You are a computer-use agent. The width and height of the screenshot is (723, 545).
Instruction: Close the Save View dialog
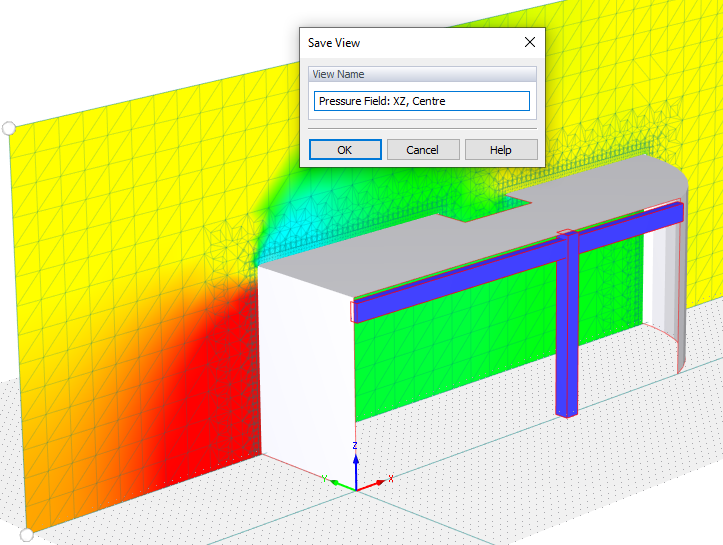(x=530, y=42)
